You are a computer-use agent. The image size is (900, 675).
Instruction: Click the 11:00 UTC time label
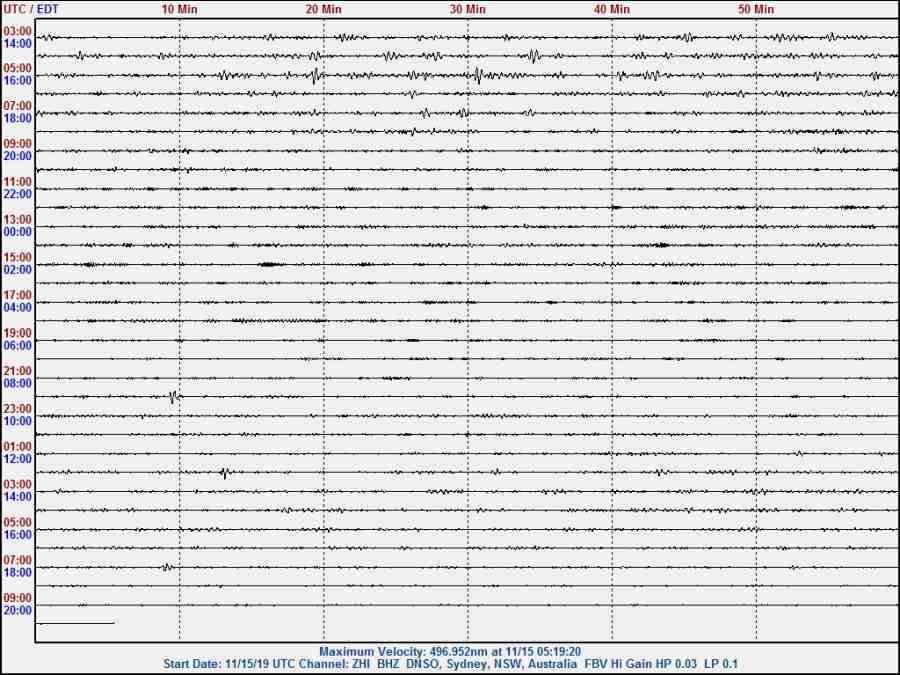point(17,182)
